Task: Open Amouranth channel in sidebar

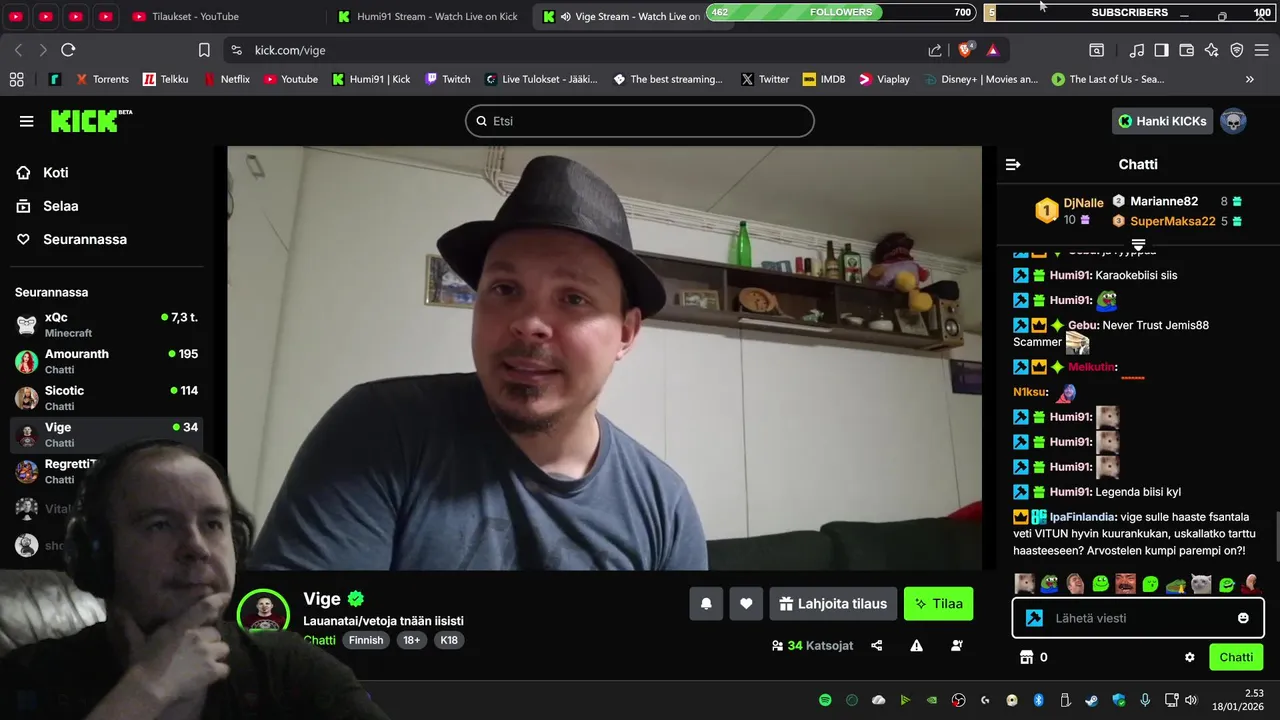Action: tap(107, 361)
